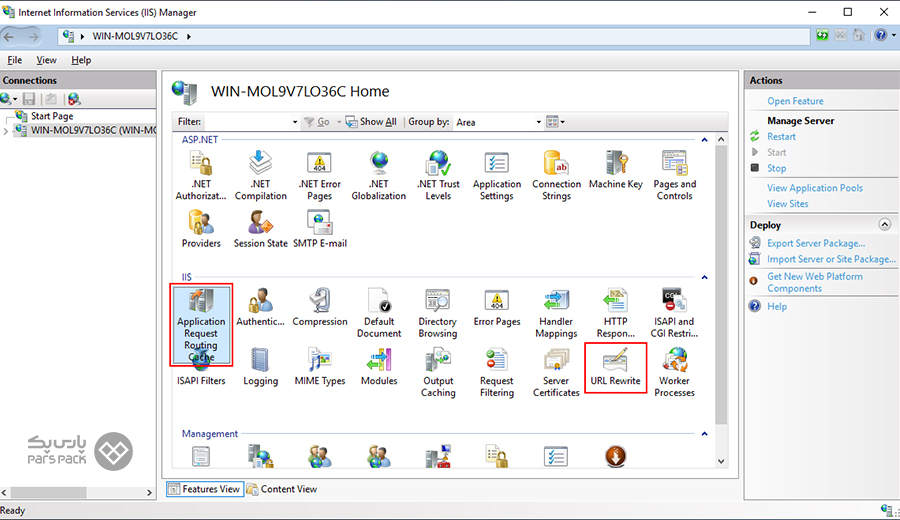The width and height of the screenshot is (900, 520).
Task: Click the Back navigation arrow
Action: click(9, 37)
